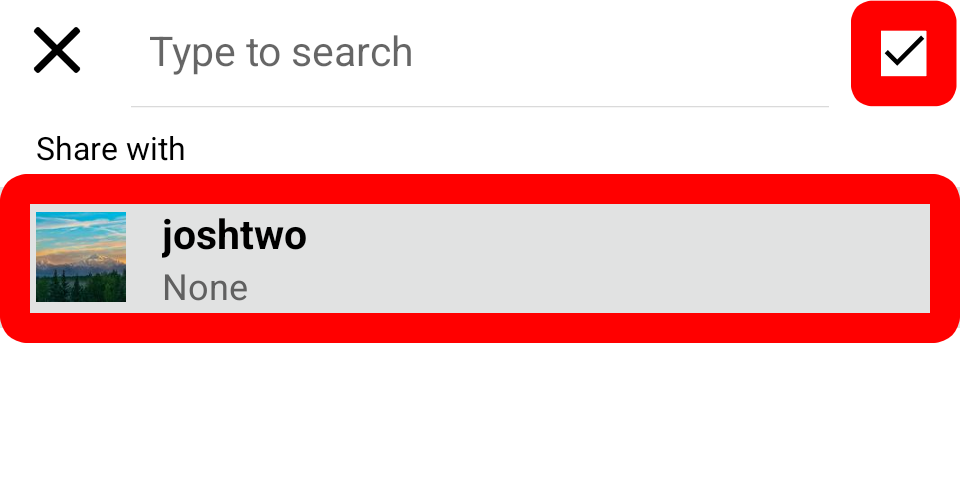The width and height of the screenshot is (960, 494).
Task: Tap the done checkmark at top right
Action: (x=904, y=53)
